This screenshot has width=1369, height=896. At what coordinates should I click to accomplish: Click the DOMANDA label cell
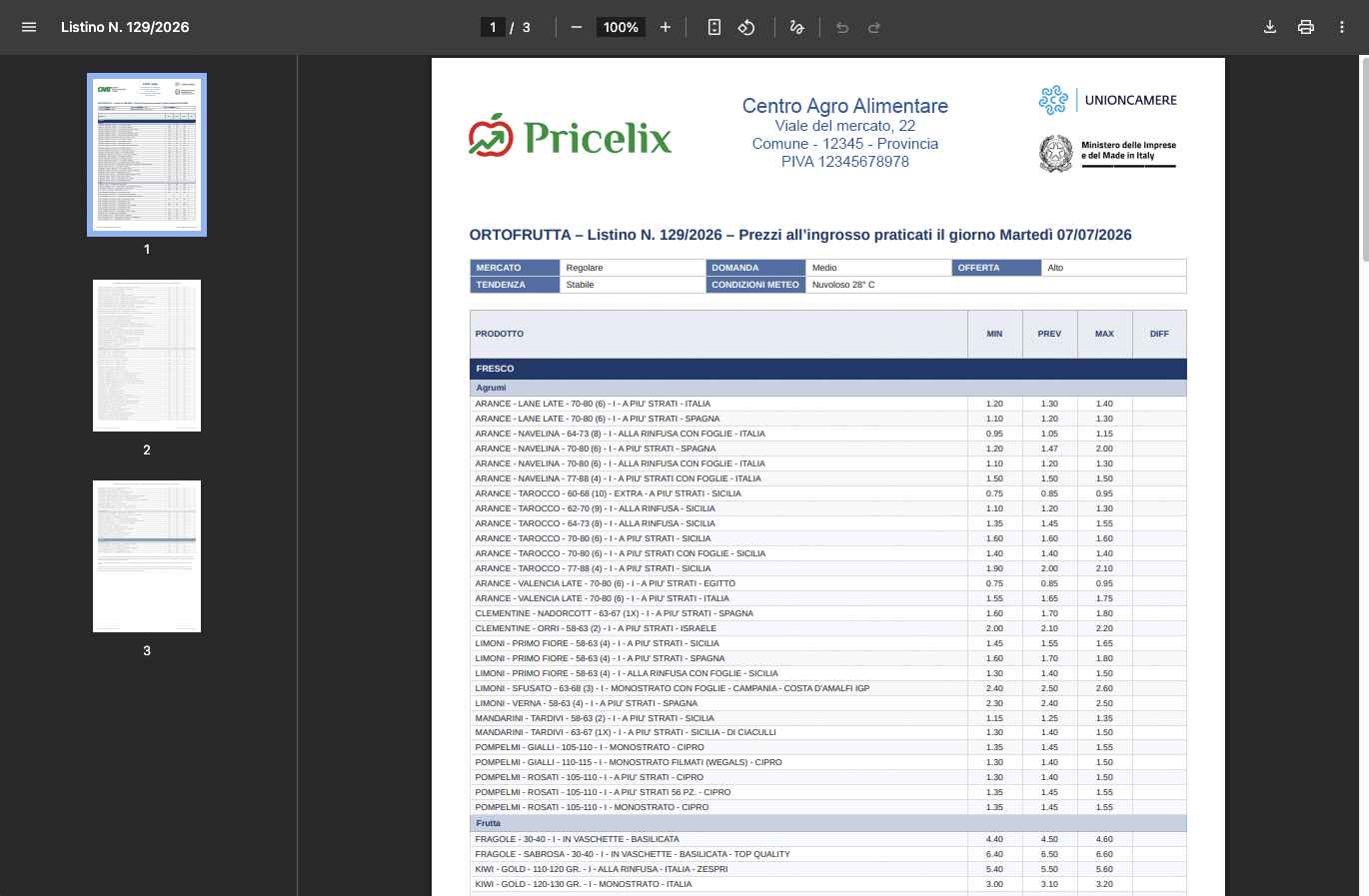pos(755,268)
